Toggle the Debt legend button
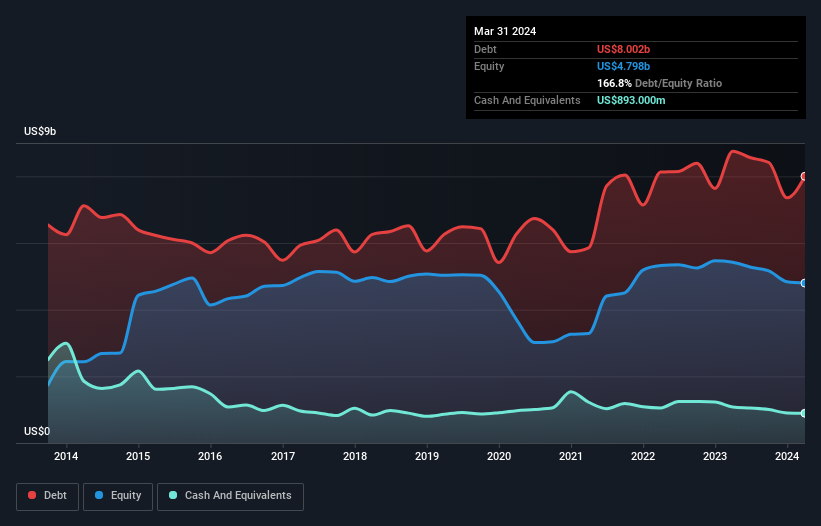The image size is (821, 526). point(48,496)
